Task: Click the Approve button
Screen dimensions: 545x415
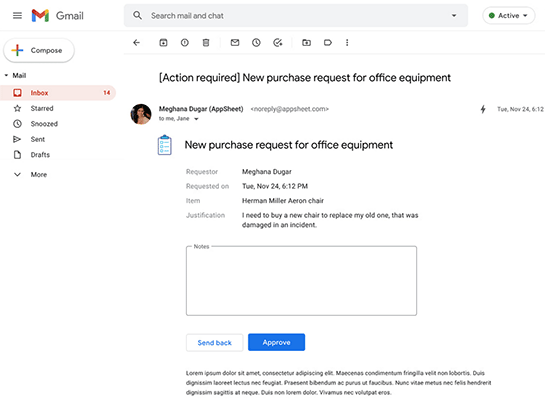Action: point(276,342)
